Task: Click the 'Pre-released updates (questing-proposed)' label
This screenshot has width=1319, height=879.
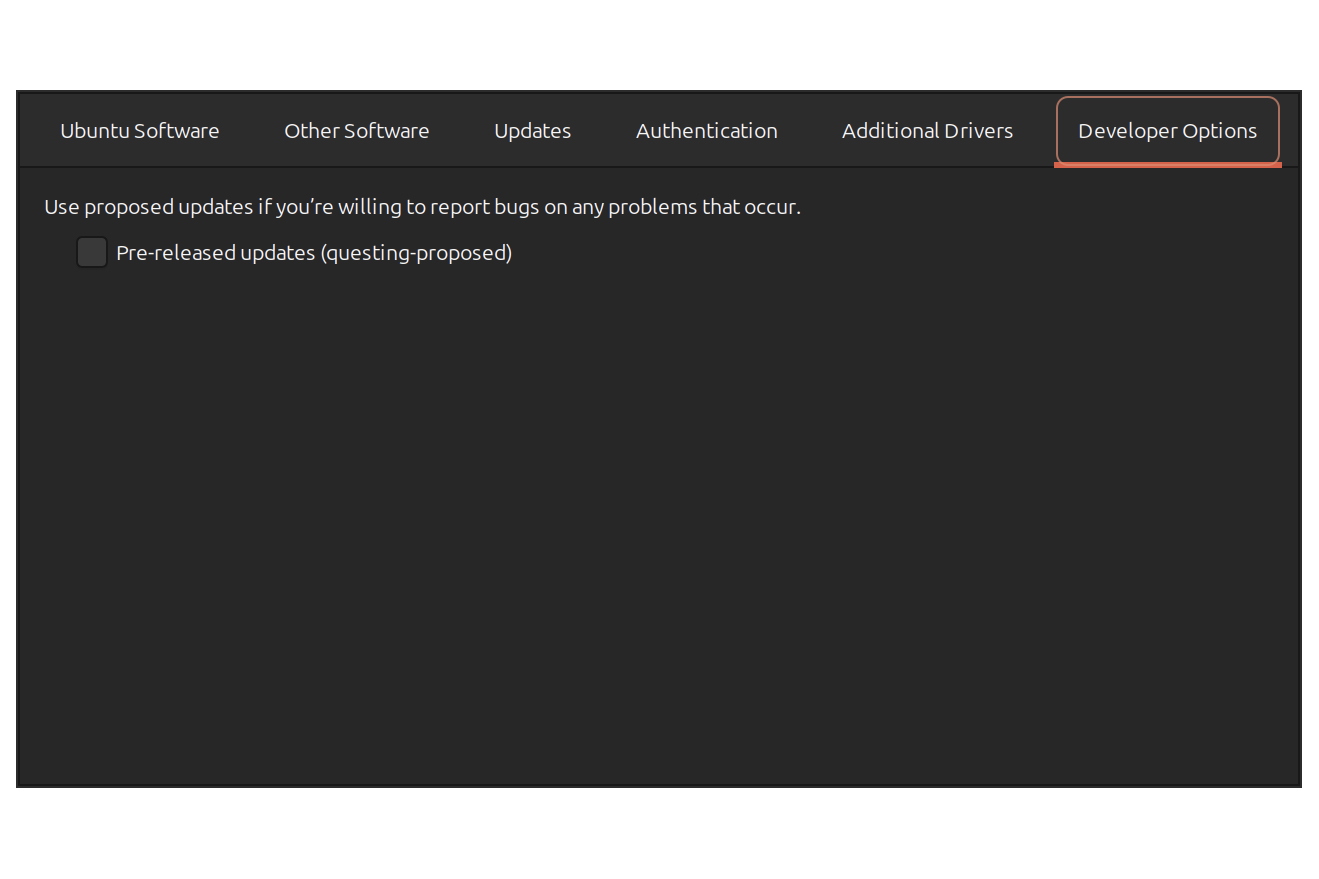Action: pos(313,253)
